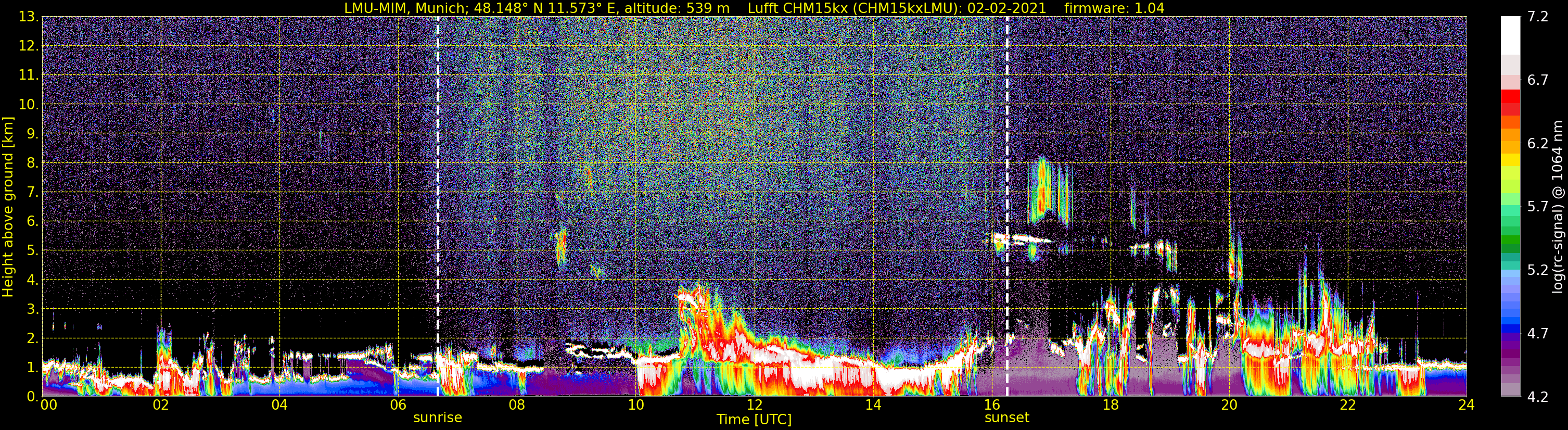Image resolution: width=1568 pixels, height=430 pixels.
Task: Click the time axis tick label 18
Action: pyautogui.click(x=1110, y=406)
